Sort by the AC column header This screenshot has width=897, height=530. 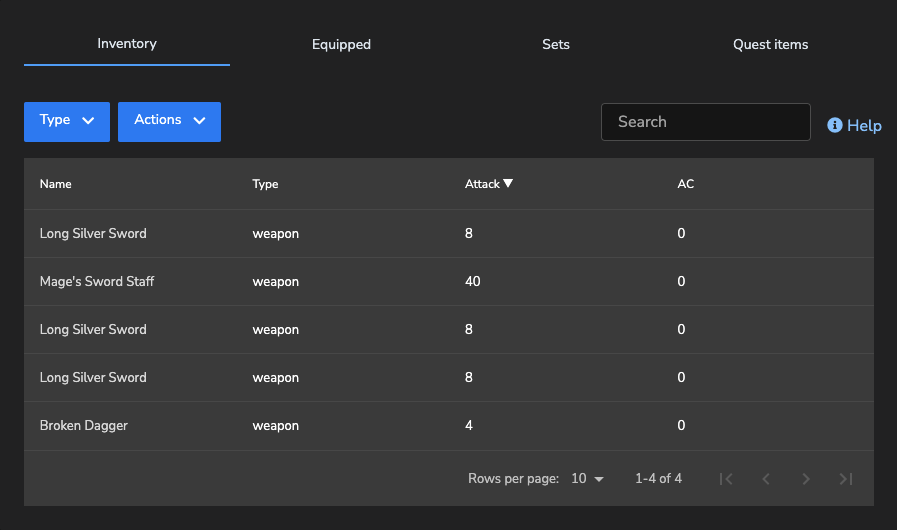[685, 184]
